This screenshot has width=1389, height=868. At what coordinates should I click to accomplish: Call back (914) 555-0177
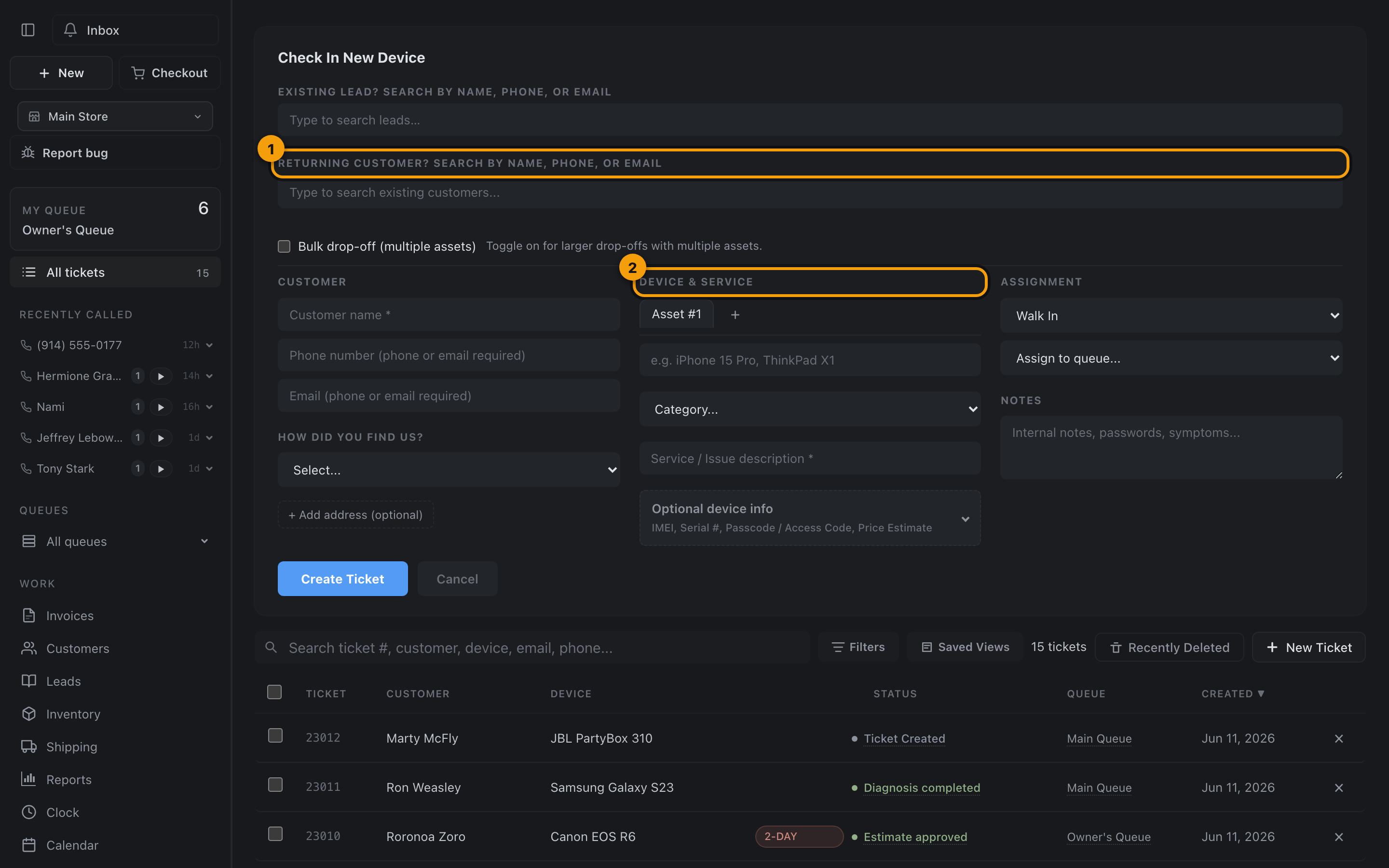pyautogui.click(x=26, y=345)
